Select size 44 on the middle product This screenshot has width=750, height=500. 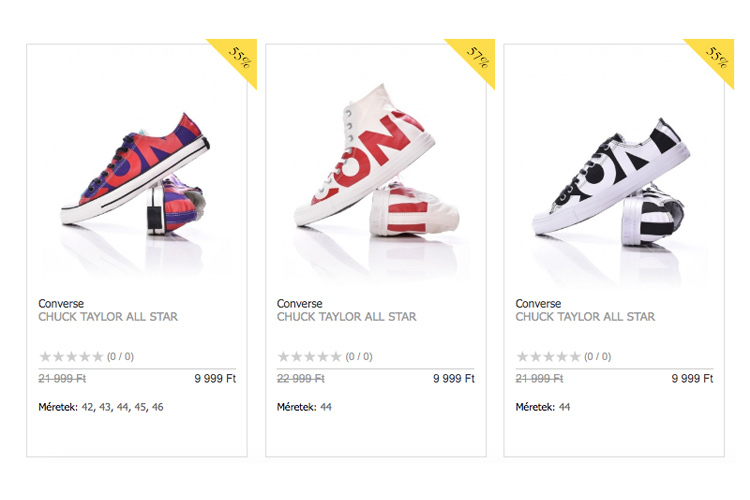pos(326,407)
